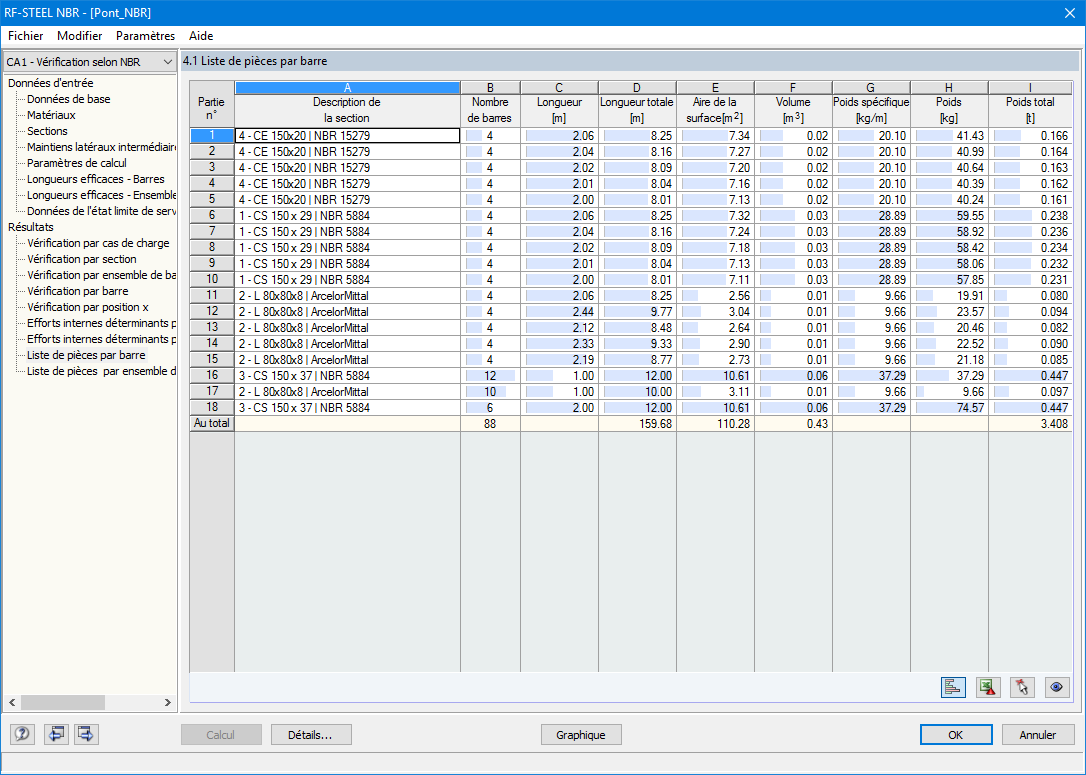Close the RF-STEEL NBR dialog window
Screen dimensions: 1086x775
(x=1069, y=12)
